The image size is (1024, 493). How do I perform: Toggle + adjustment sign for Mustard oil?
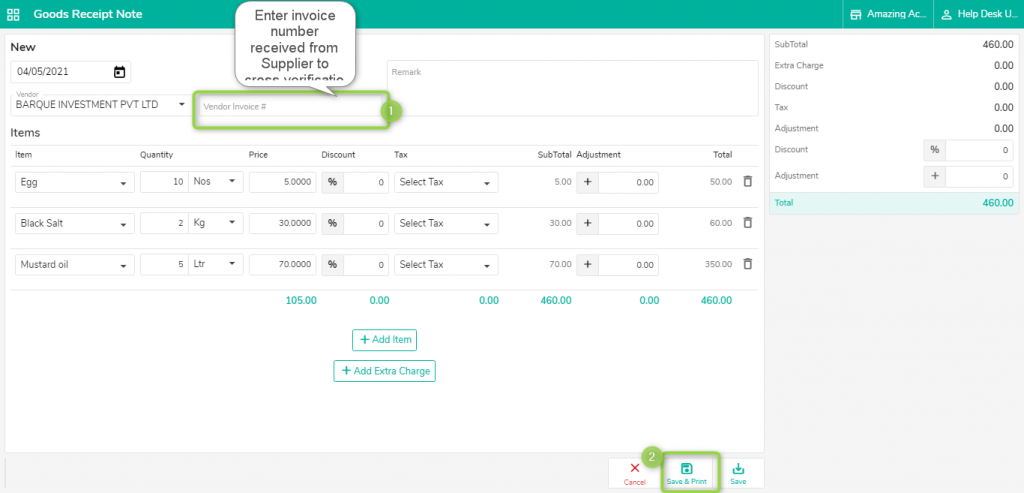[587, 264]
